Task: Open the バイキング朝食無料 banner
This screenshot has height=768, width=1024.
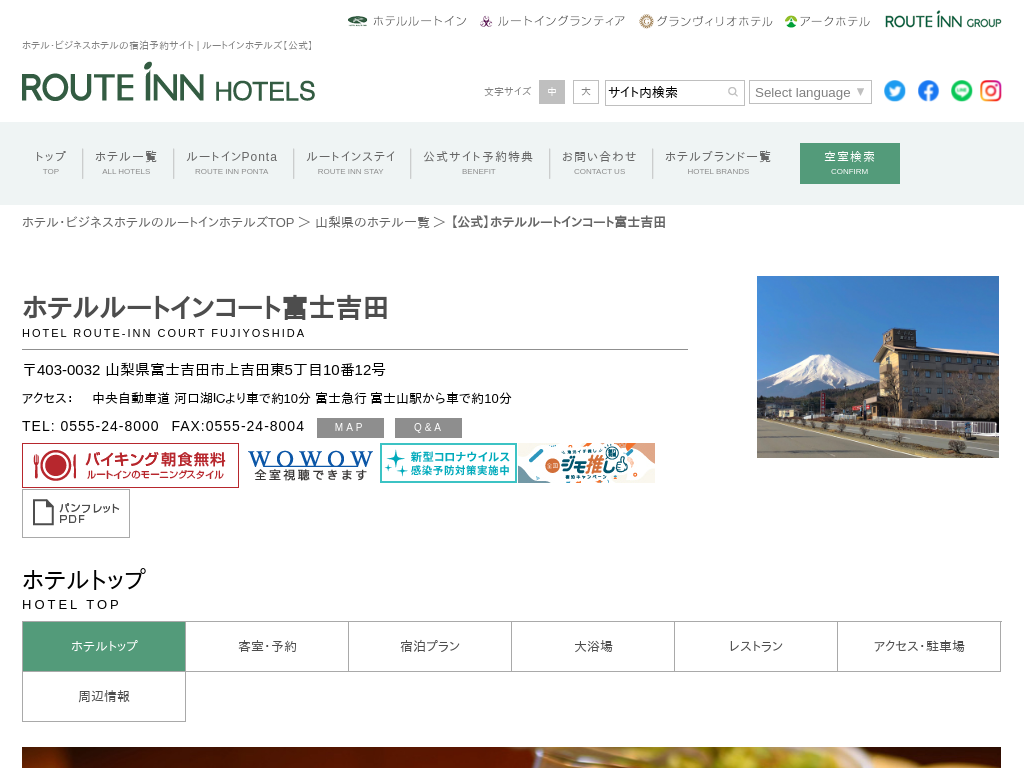Action: (x=131, y=466)
